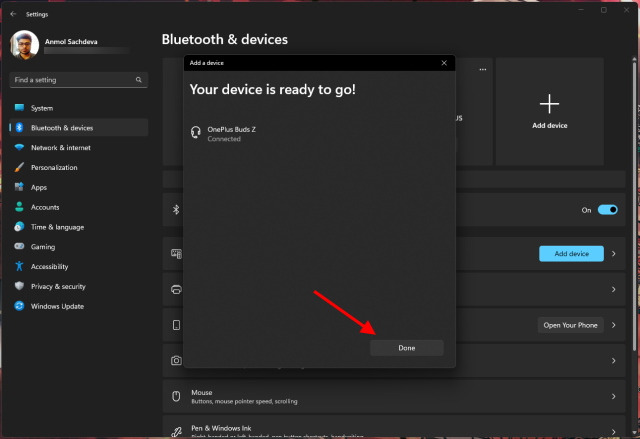Screen dimensions: 640x439
Task: Click the Cameras icon
Action: [x=176, y=361]
